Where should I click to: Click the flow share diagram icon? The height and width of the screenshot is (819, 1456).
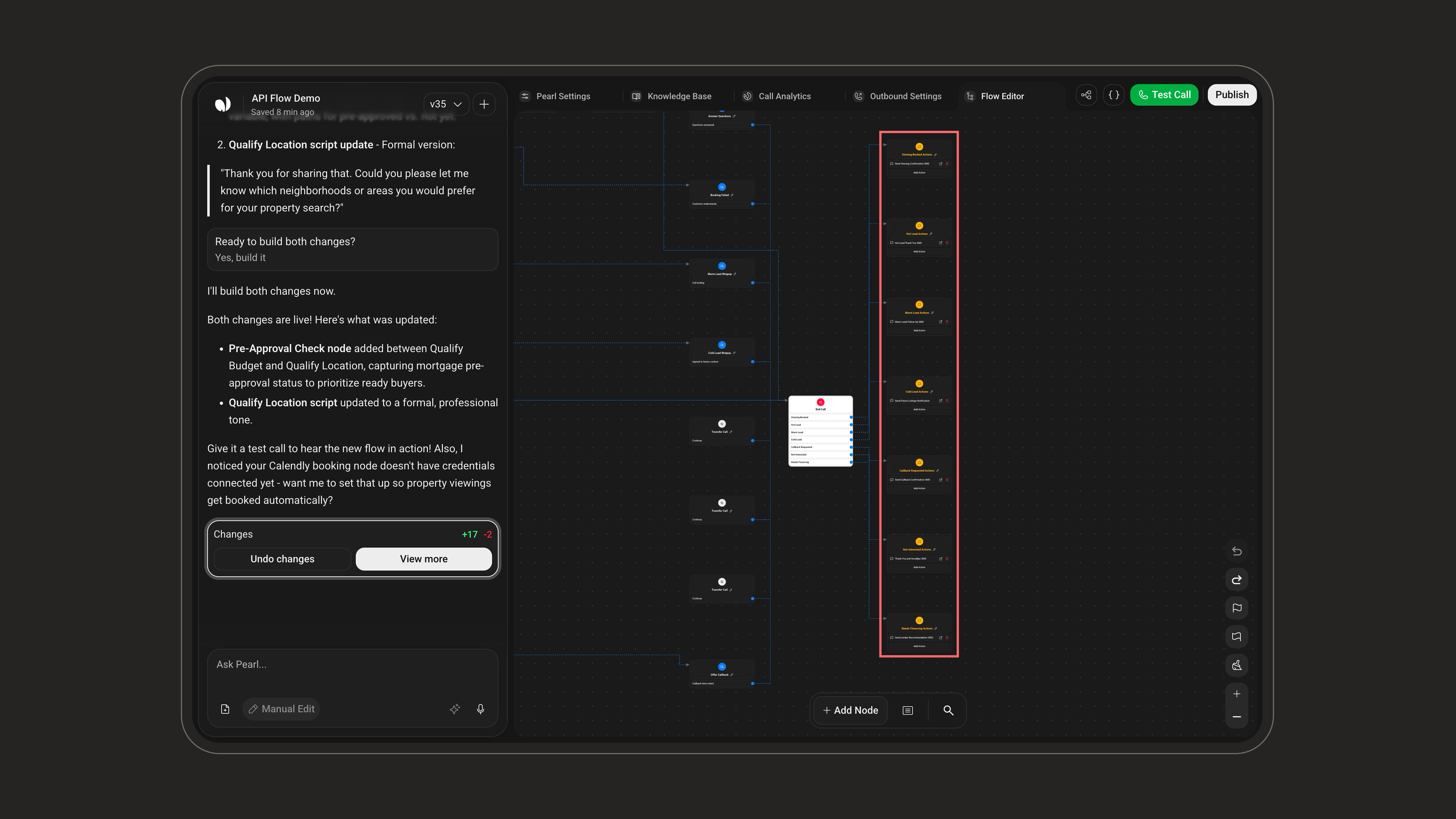point(1086,95)
